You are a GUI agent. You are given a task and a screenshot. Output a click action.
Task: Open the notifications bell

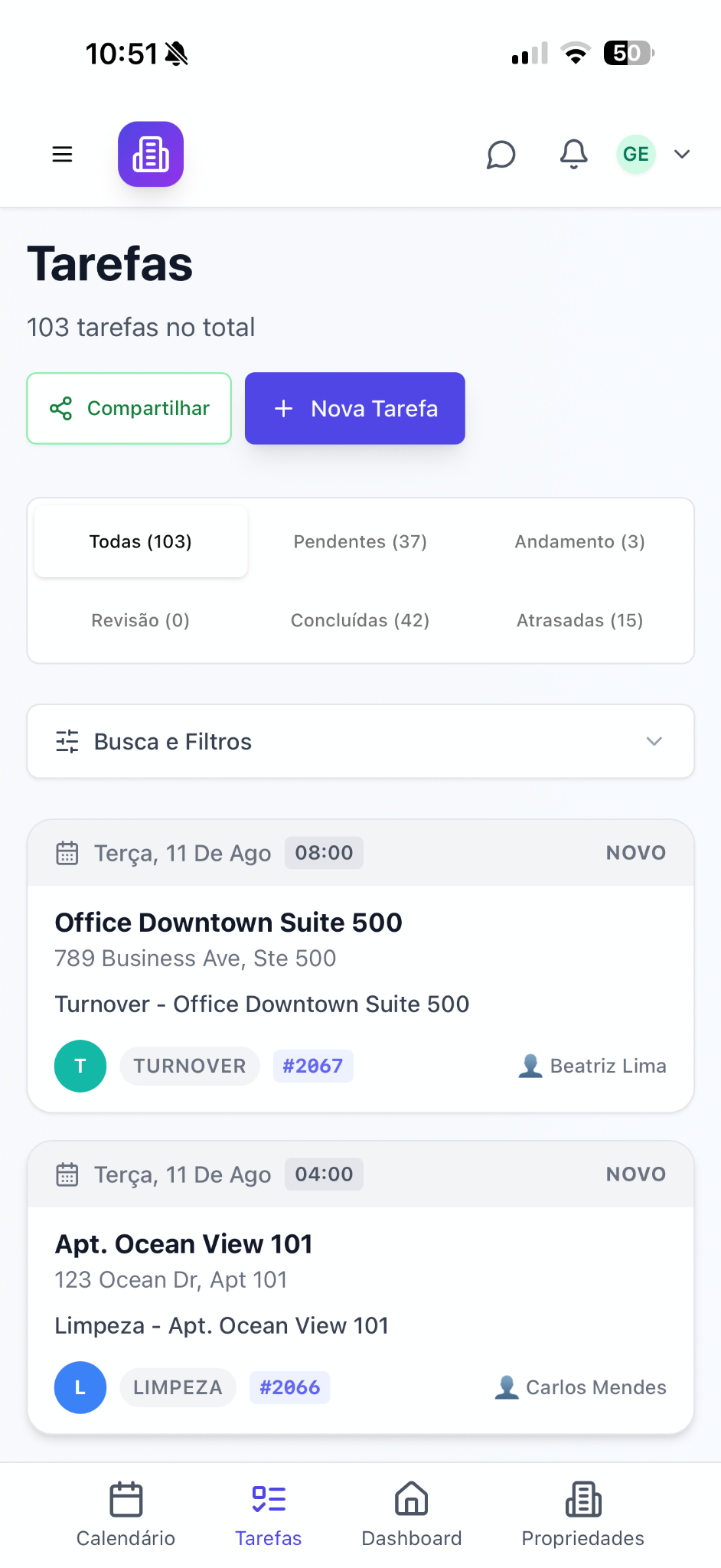pyautogui.click(x=573, y=155)
